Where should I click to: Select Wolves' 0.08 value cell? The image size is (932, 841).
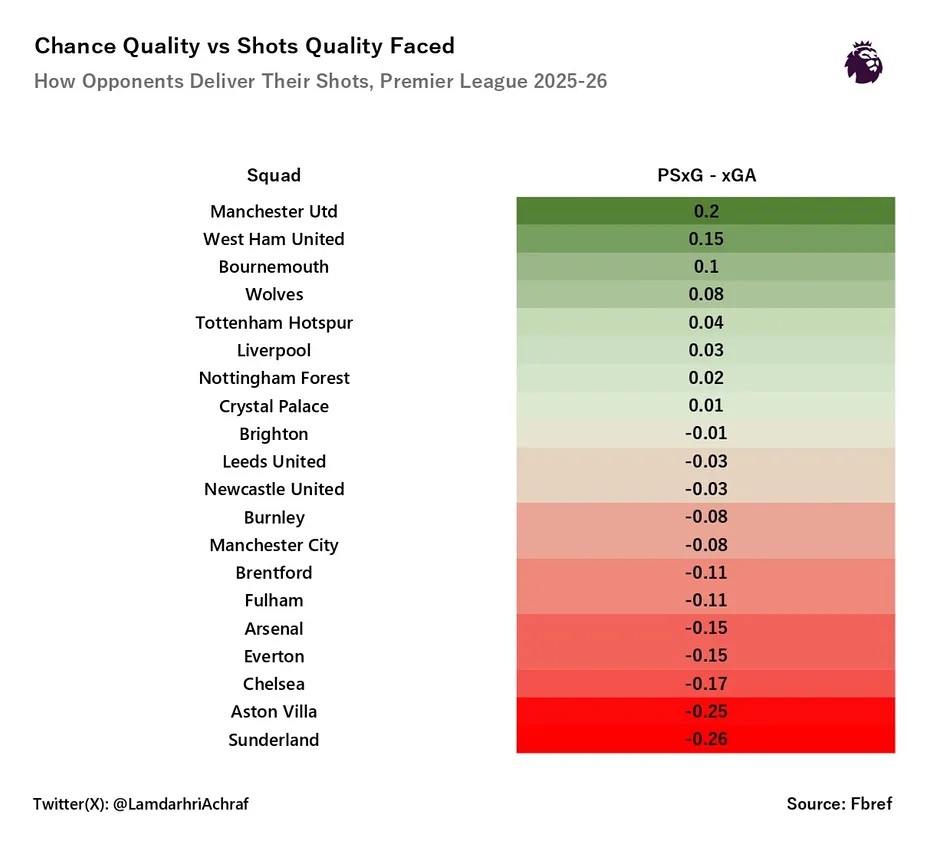(x=706, y=294)
